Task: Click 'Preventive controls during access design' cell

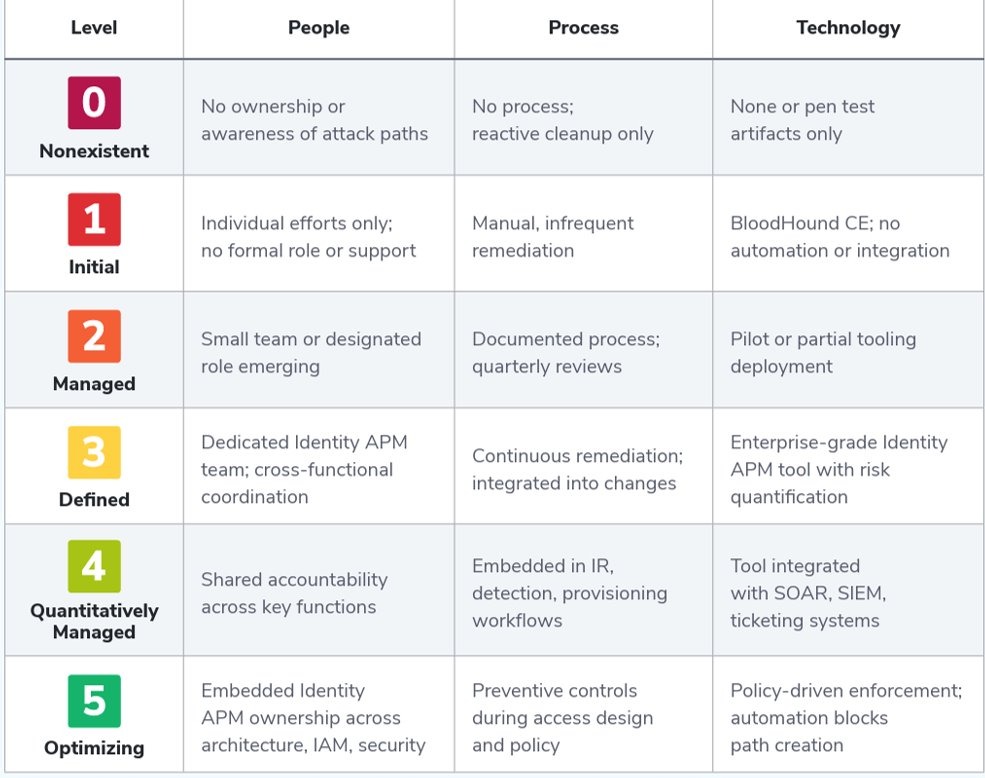Action: pyautogui.click(x=562, y=718)
